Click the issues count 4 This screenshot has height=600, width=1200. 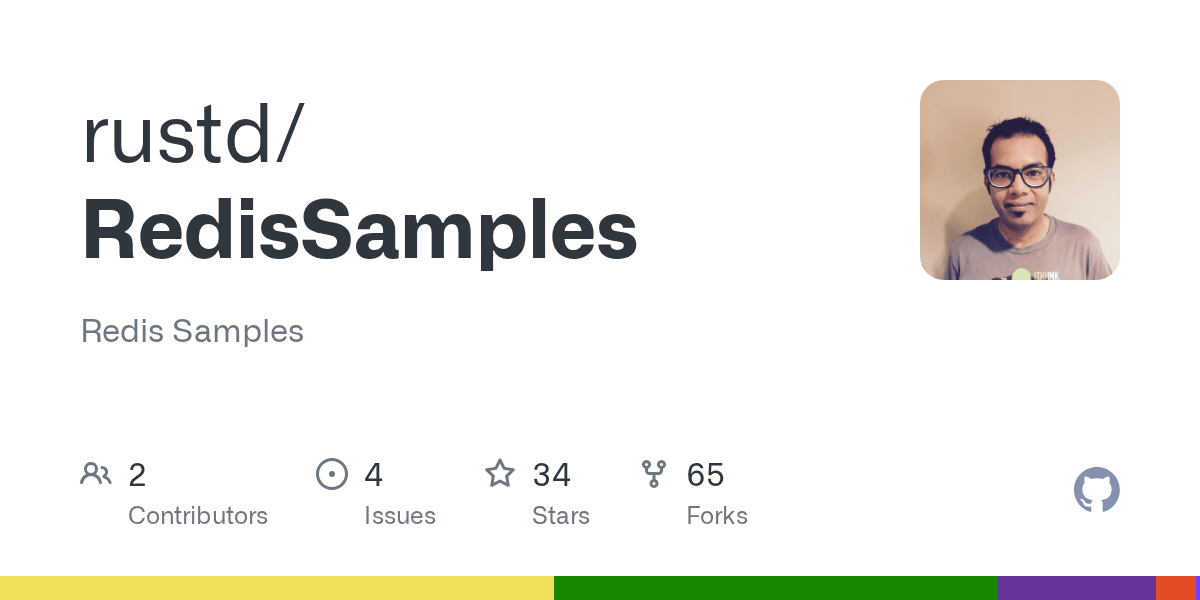click(374, 475)
